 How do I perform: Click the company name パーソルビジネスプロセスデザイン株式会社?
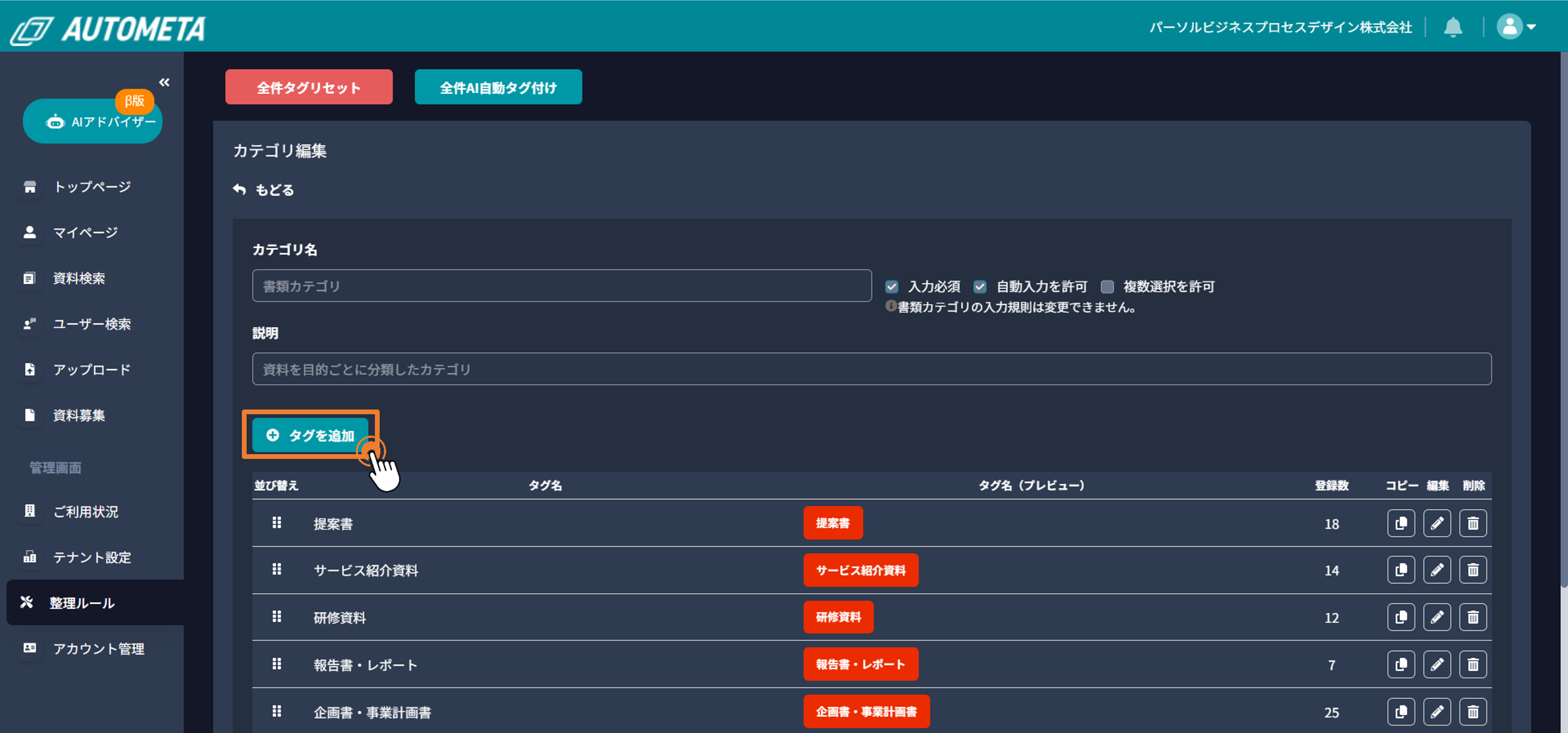pos(1280,28)
